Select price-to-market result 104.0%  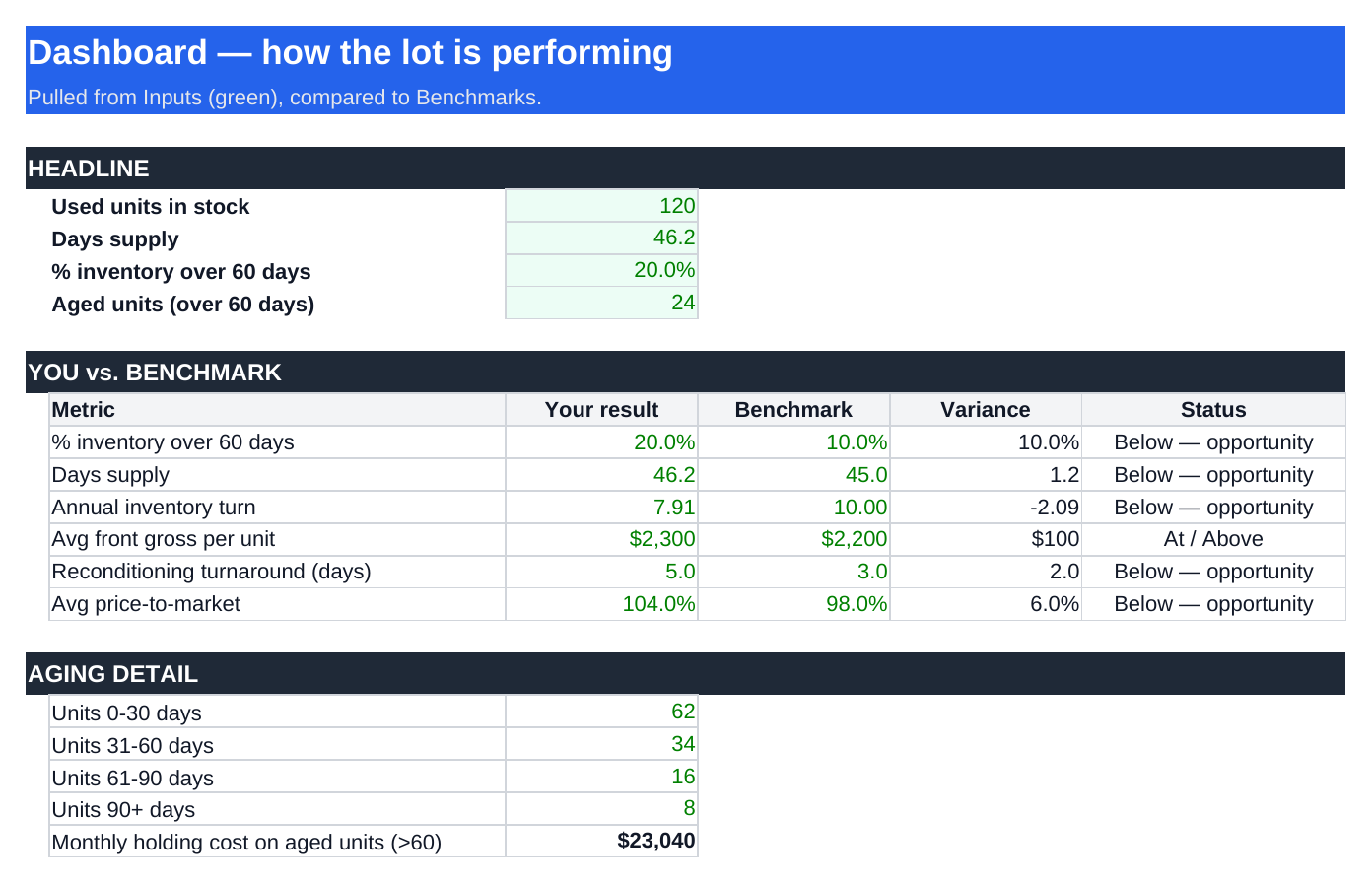click(x=601, y=604)
